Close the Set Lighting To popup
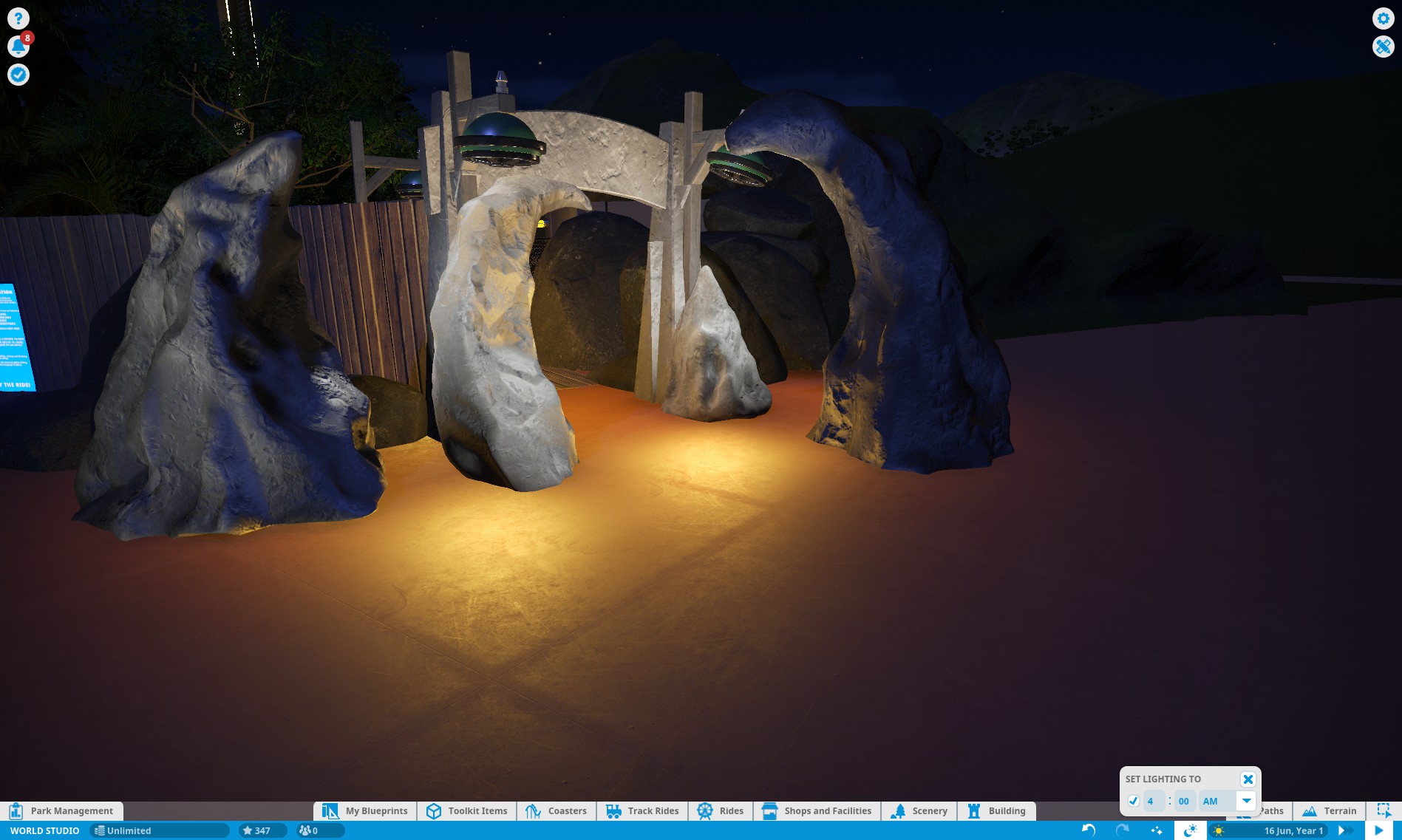The image size is (1402, 840). [1248, 779]
